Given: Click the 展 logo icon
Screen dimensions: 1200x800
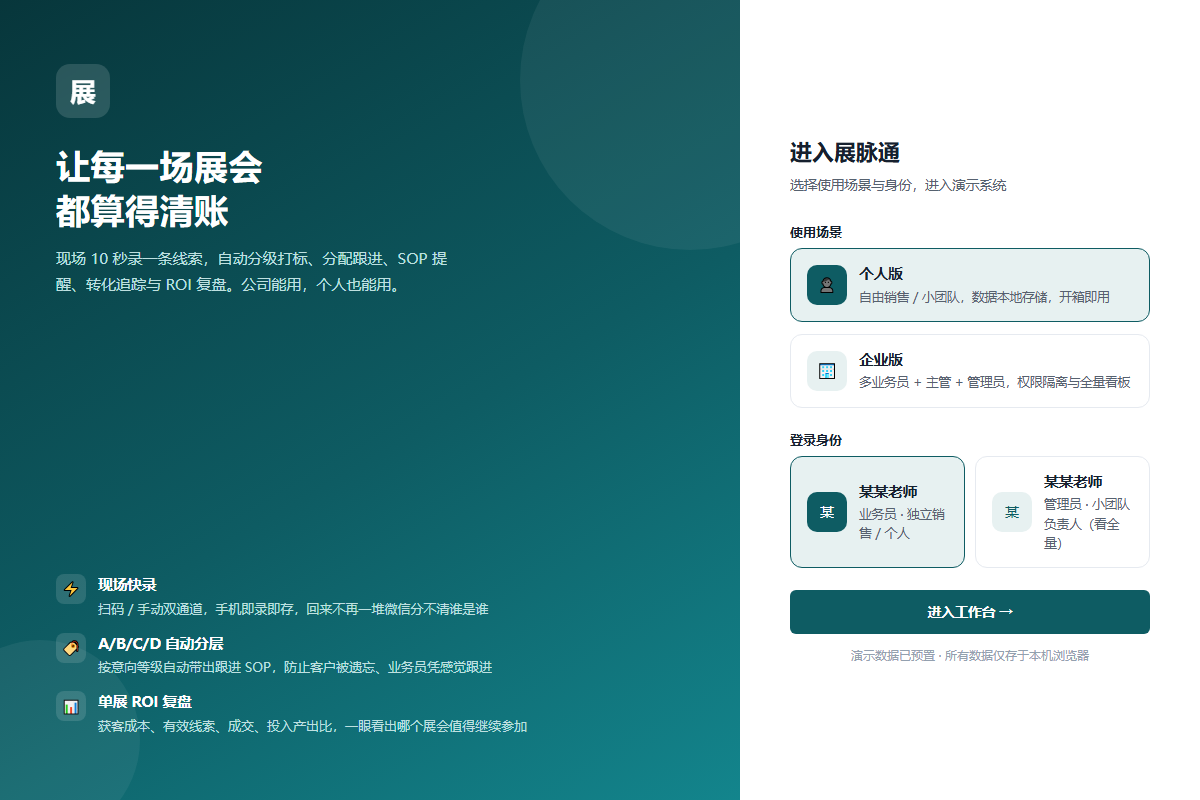Looking at the screenshot, I should [83, 91].
